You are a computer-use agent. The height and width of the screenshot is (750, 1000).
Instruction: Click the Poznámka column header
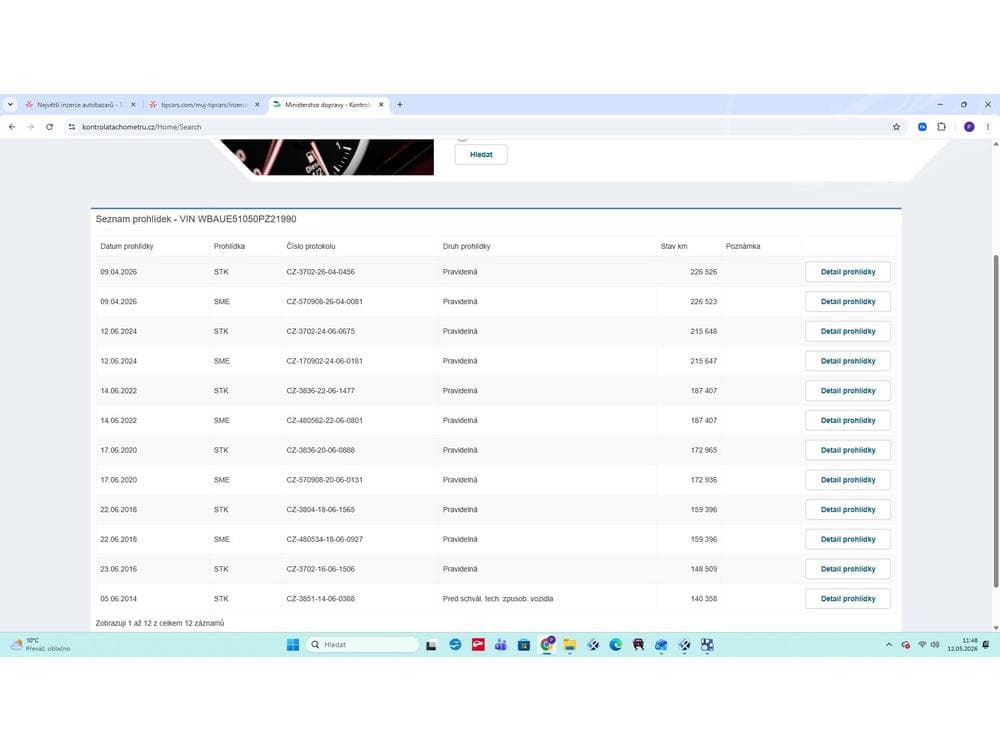[743, 246]
